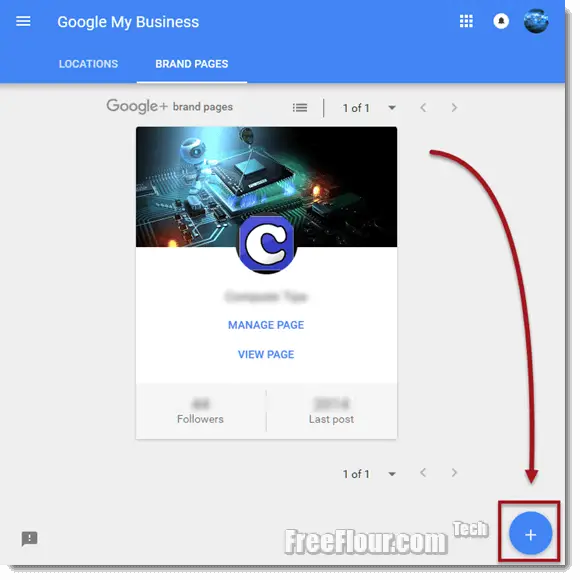This screenshot has height=580, width=580.
Task: Click the blue plus create button
Action: tap(530, 533)
